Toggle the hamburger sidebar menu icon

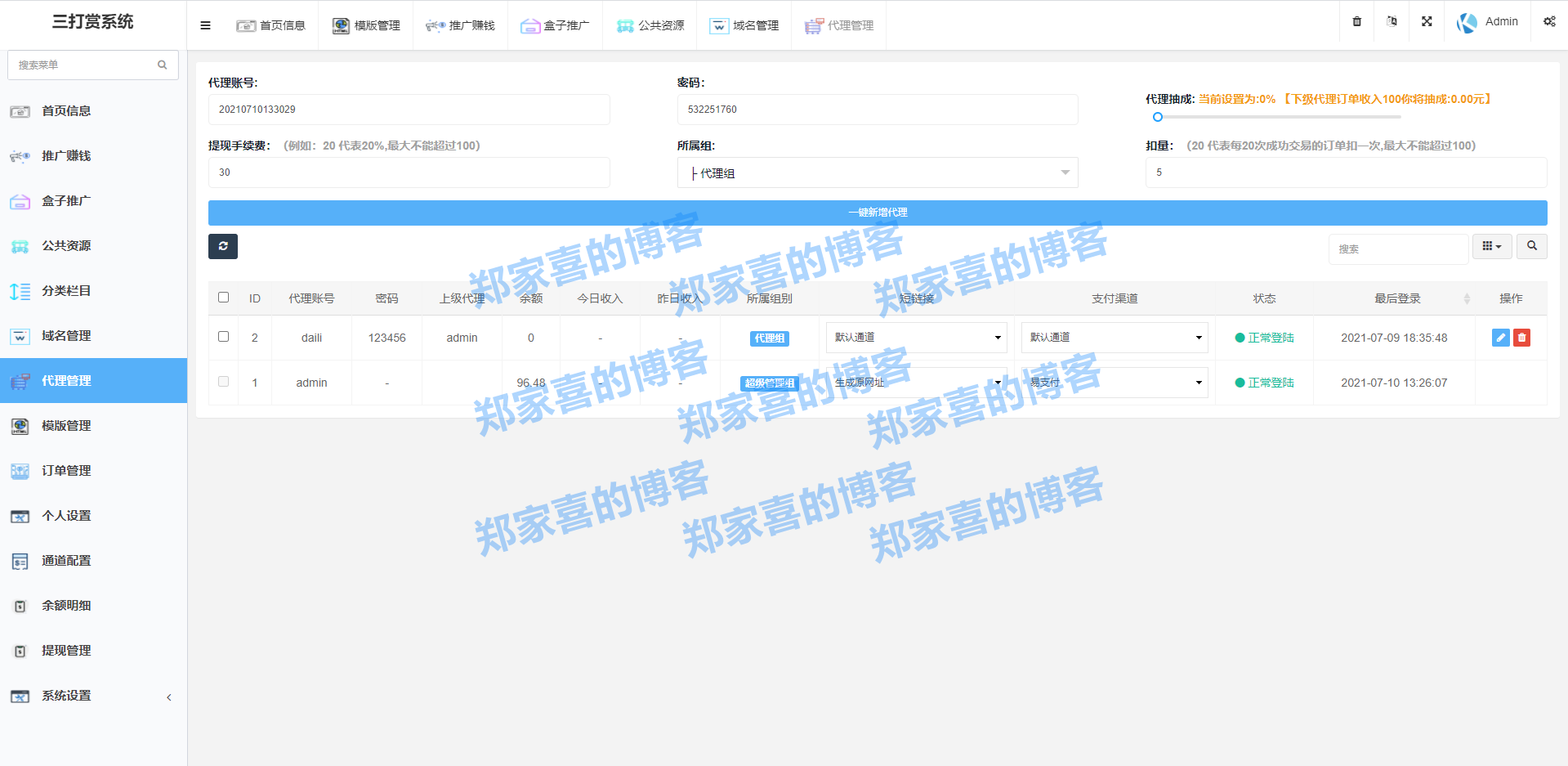click(205, 25)
